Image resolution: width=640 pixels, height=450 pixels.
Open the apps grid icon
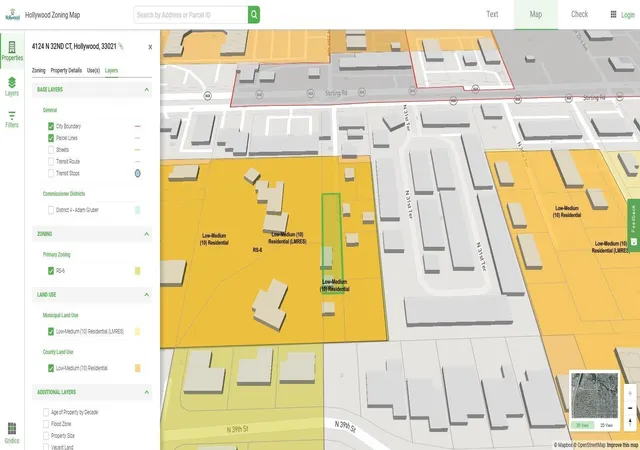pyautogui.click(x=613, y=14)
